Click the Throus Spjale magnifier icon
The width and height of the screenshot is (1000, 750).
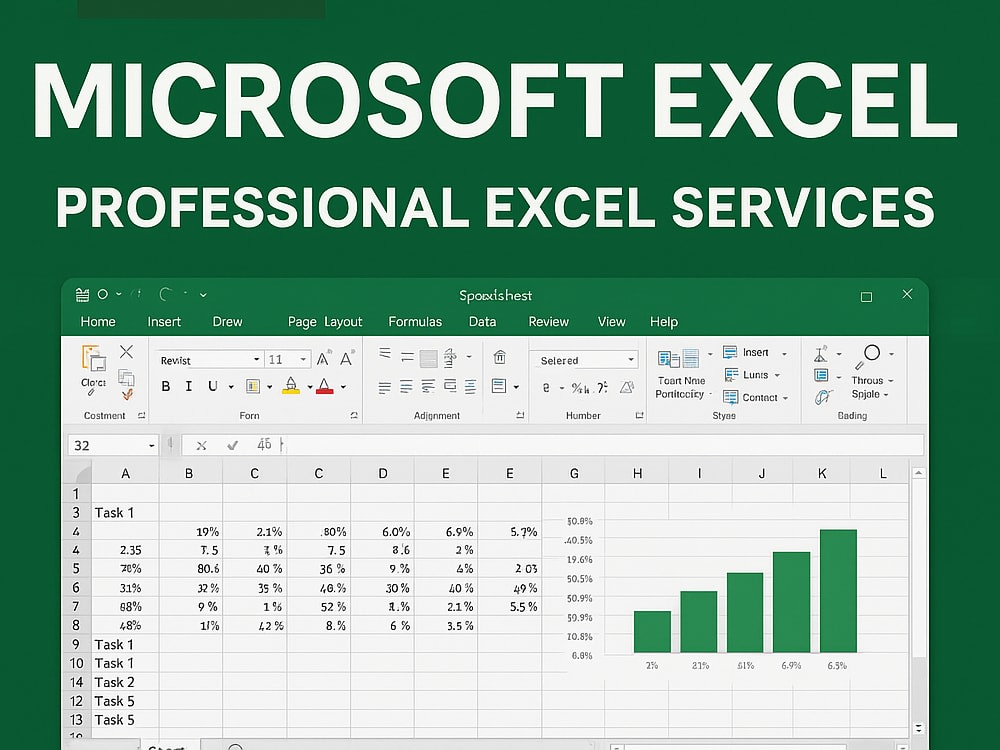(869, 356)
